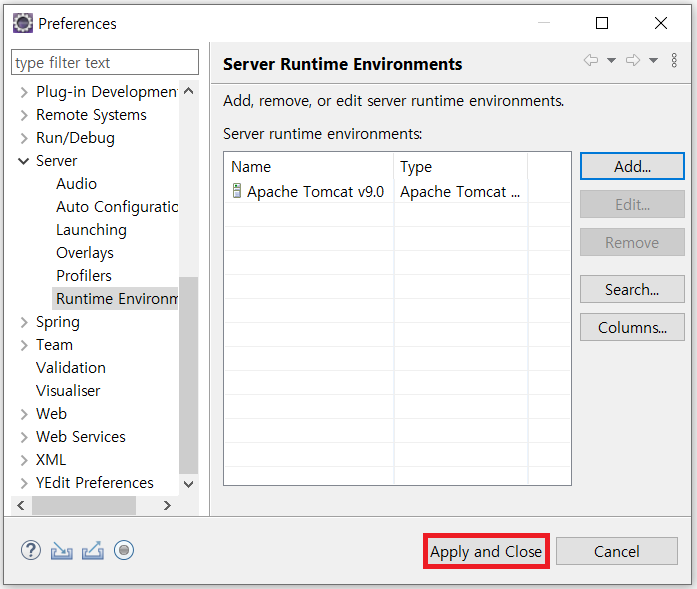697x589 pixels.
Task: Expand the Plug-in Development node
Action: pos(24,92)
